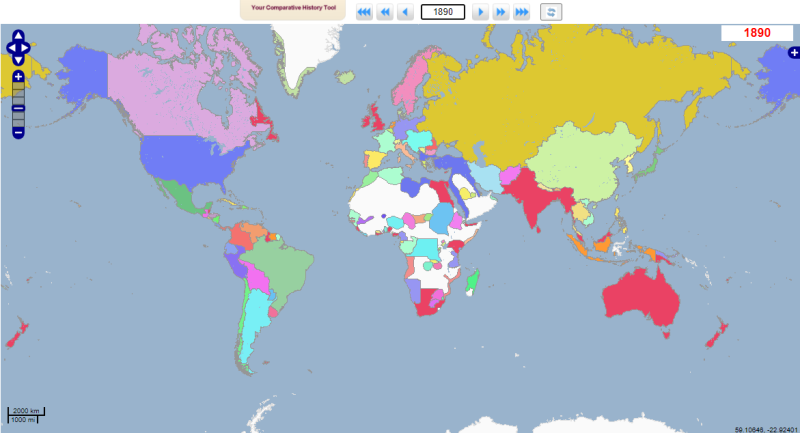
Task: Pan the map down with the arrow
Action: coord(18,60)
